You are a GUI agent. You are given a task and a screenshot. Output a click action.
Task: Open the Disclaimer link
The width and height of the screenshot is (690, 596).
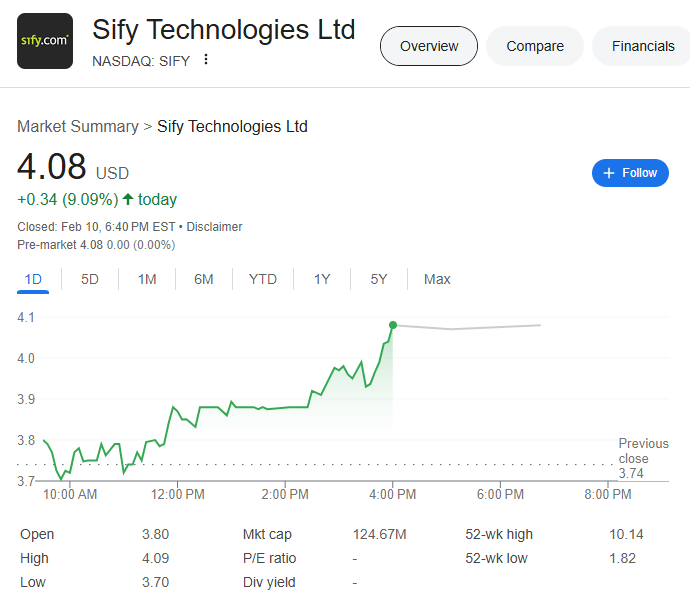point(214,227)
